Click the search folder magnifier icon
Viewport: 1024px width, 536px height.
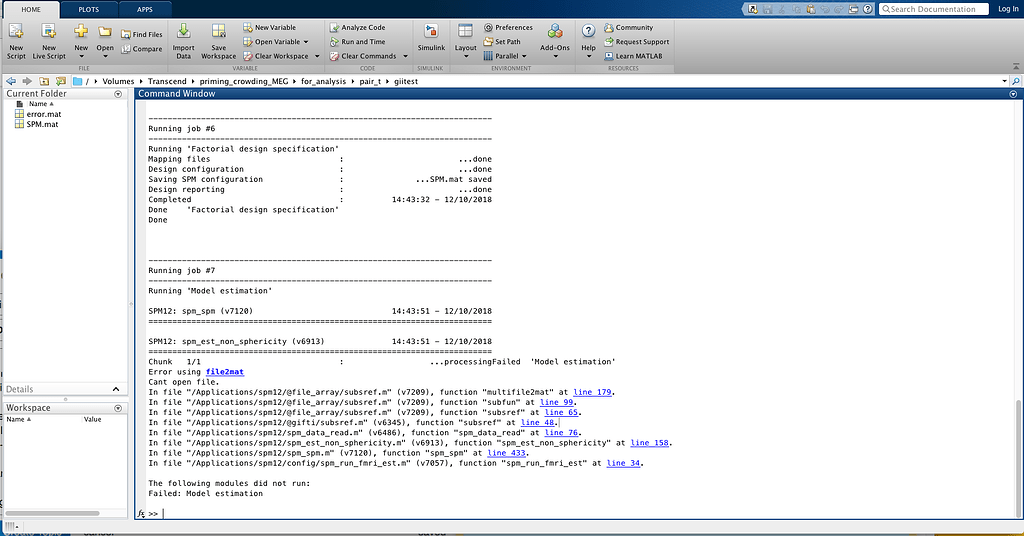pos(1016,82)
